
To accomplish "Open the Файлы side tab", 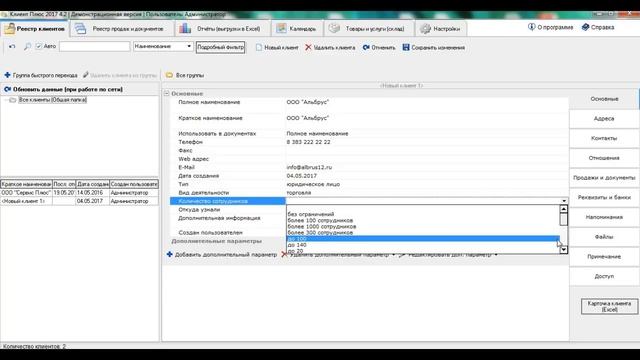I will coord(604,237).
